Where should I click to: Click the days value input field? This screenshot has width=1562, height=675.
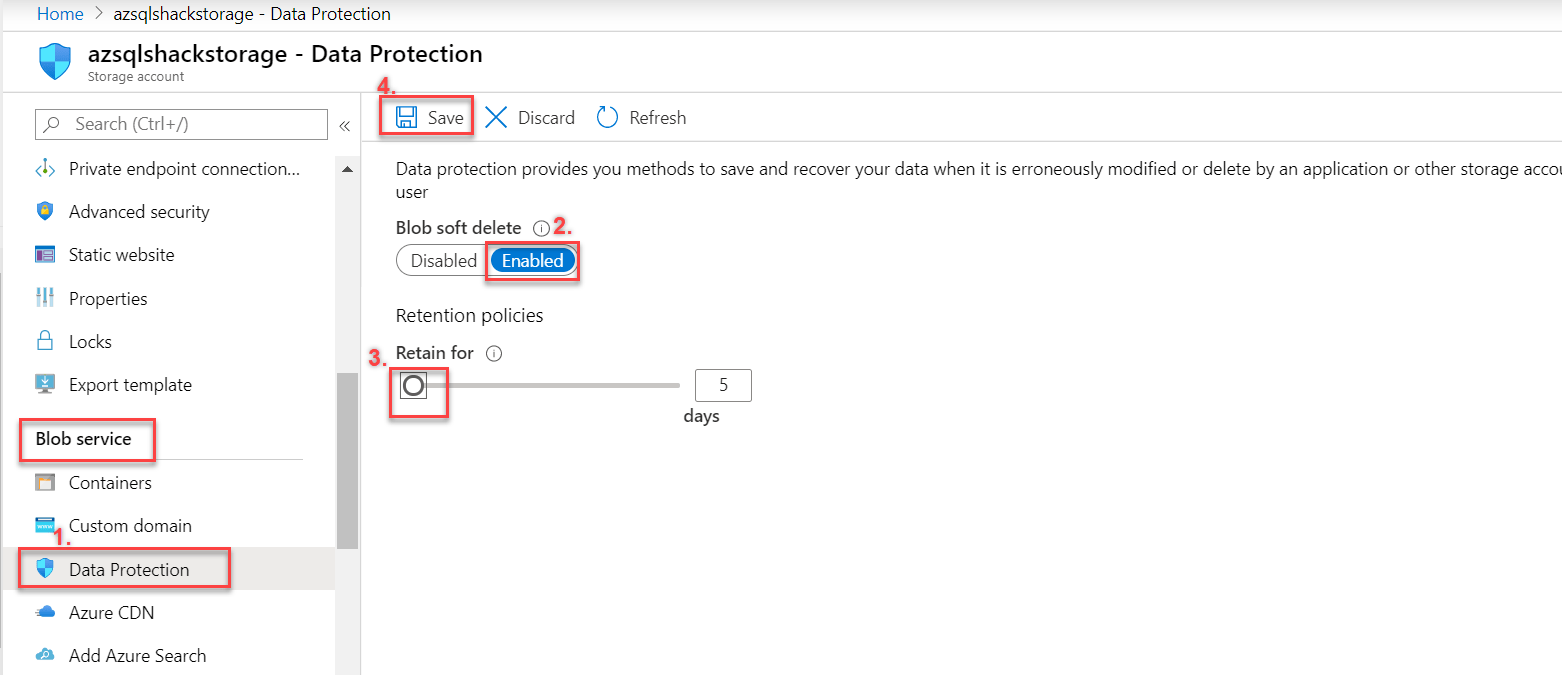722,385
